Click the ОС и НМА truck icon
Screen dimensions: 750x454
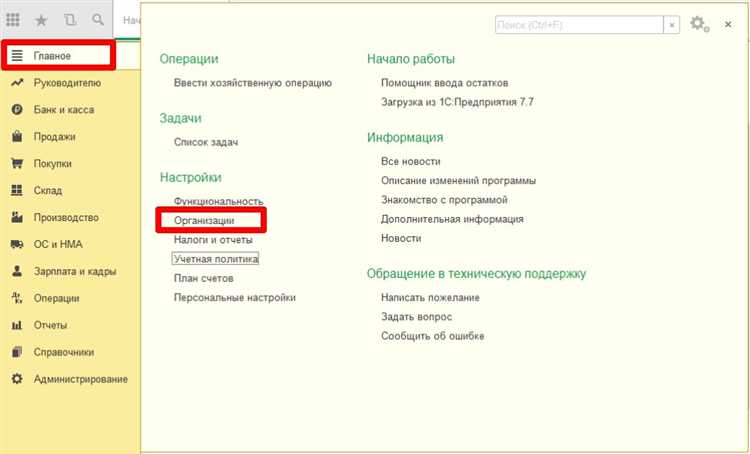pyautogui.click(x=17, y=244)
